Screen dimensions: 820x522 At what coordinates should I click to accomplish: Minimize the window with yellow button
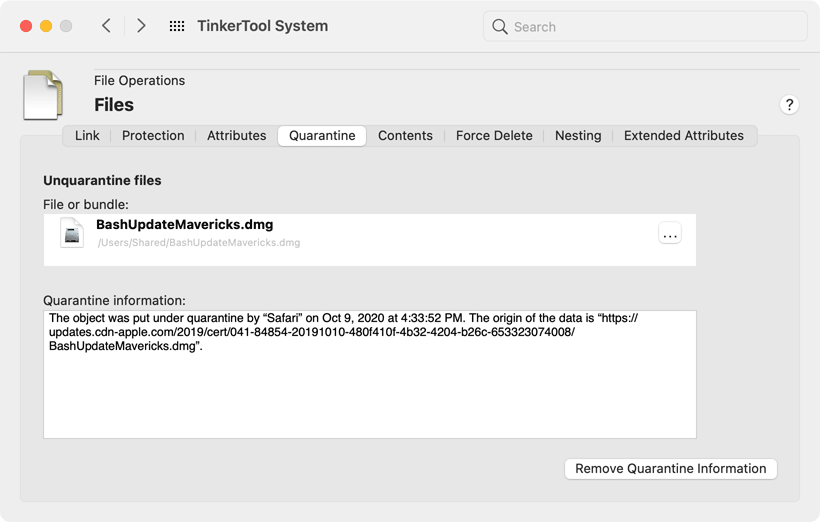coord(46,26)
